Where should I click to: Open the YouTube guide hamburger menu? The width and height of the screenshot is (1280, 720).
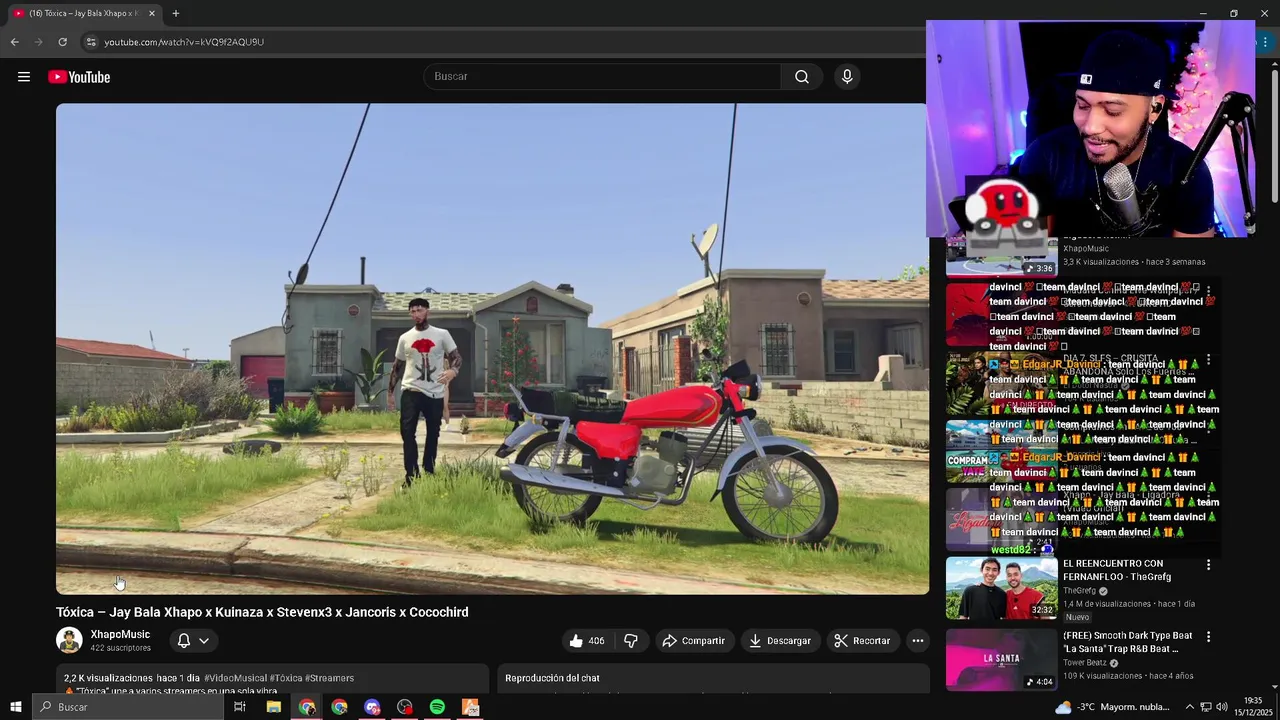[x=24, y=77]
